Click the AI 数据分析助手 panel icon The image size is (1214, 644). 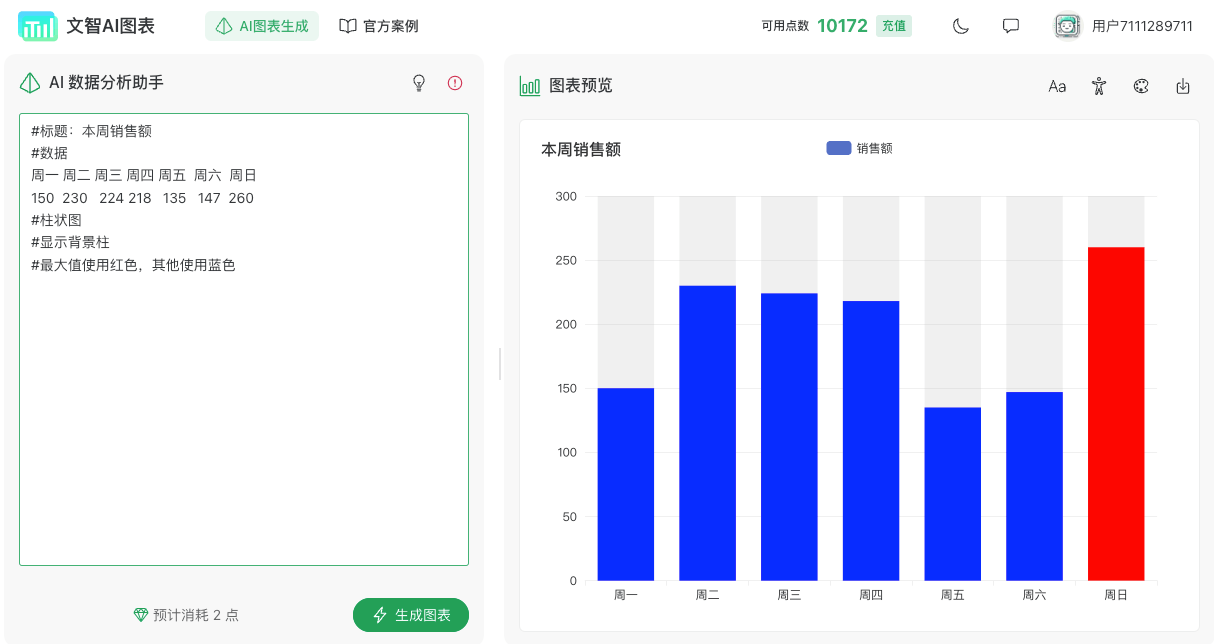(x=30, y=83)
